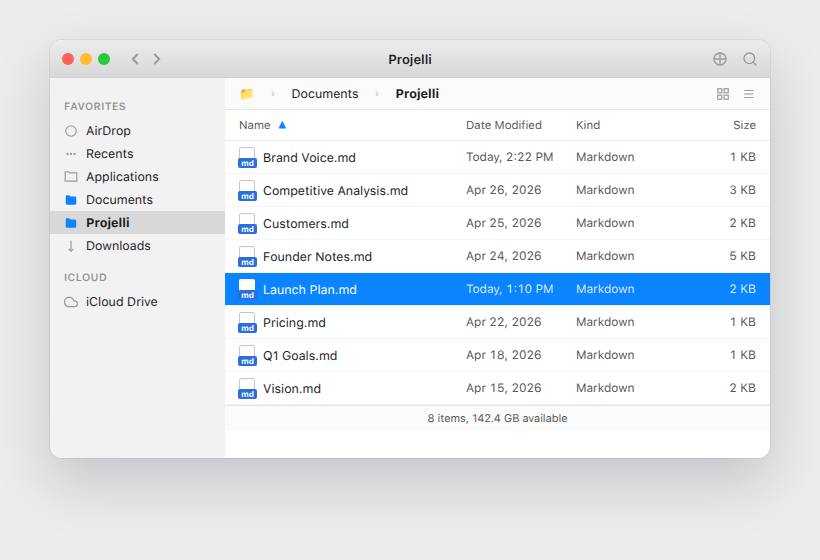Click the md file icon for Pricing.md

pyautogui.click(x=247, y=322)
